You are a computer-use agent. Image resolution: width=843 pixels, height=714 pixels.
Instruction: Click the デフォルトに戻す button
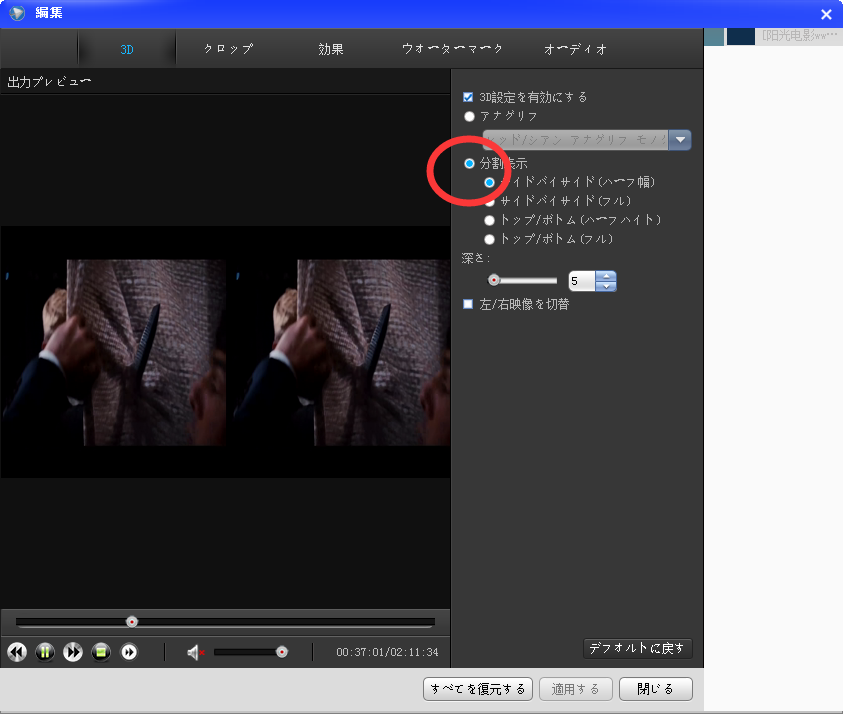pyautogui.click(x=637, y=648)
